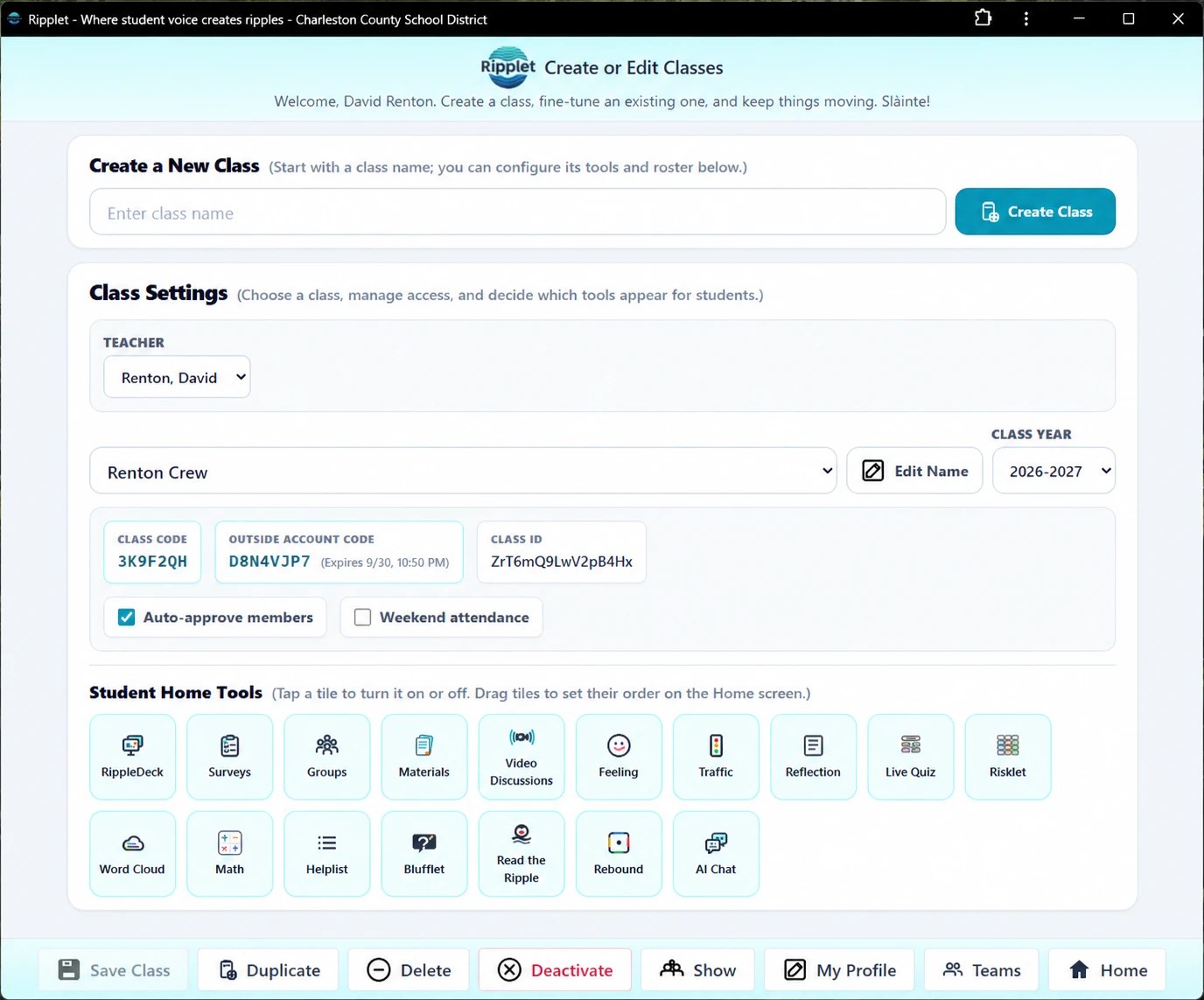The width and height of the screenshot is (1204, 1000).
Task: Open the Class Year dropdown 2026-2027
Action: 1053,472
